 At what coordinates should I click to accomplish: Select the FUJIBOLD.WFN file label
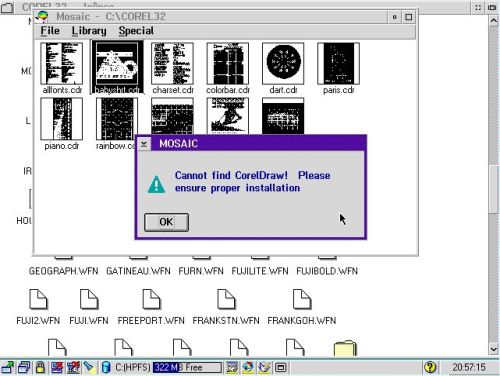[x=327, y=271]
